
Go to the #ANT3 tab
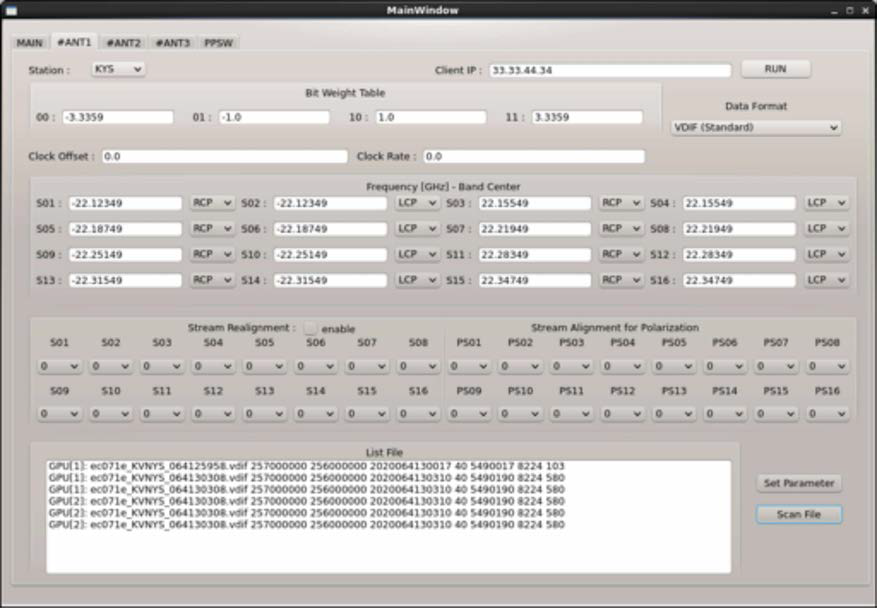pyautogui.click(x=173, y=43)
